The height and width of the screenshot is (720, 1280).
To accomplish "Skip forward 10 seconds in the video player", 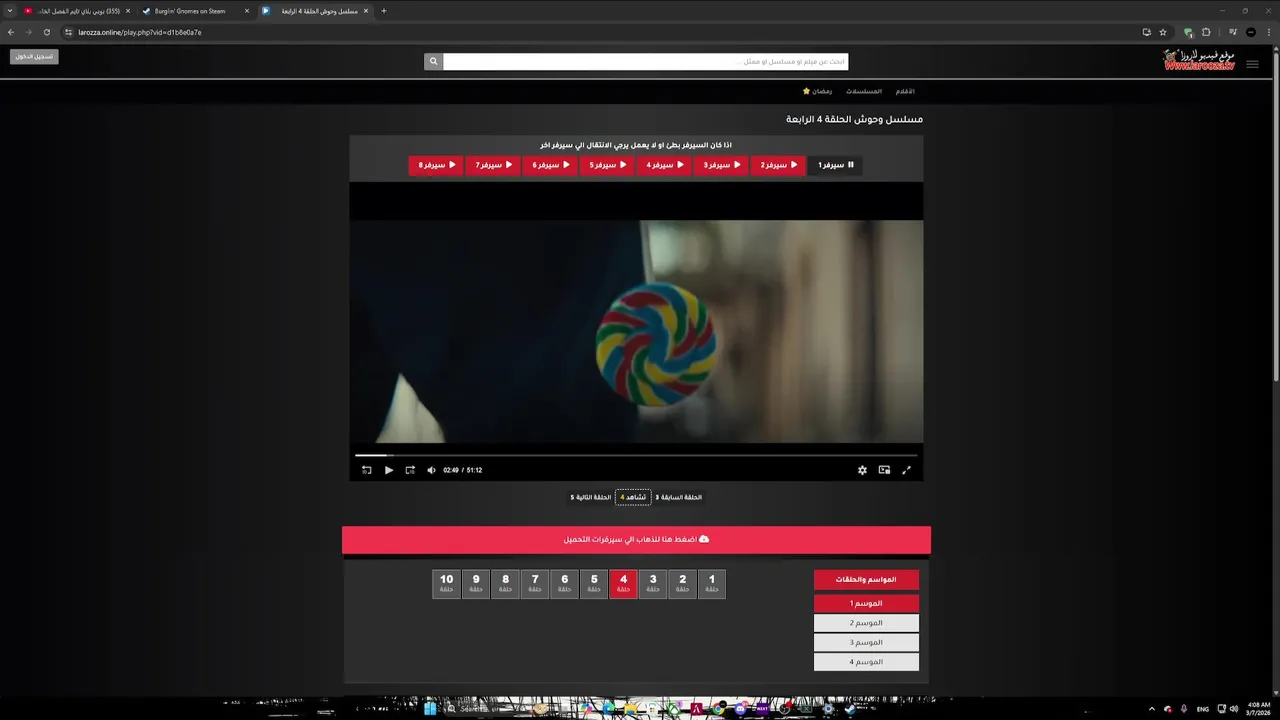I will (x=410, y=470).
